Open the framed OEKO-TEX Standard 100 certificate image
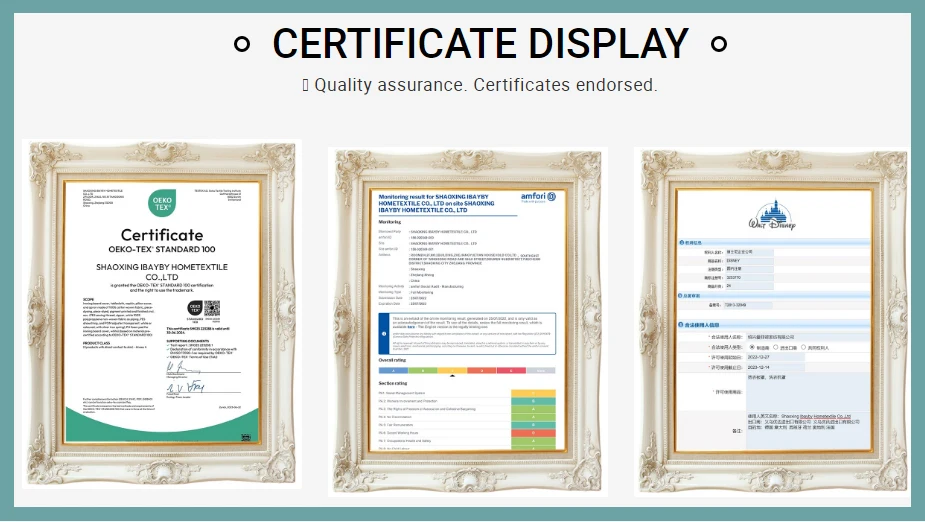Viewport: 925px width, 522px height. click(161, 313)
